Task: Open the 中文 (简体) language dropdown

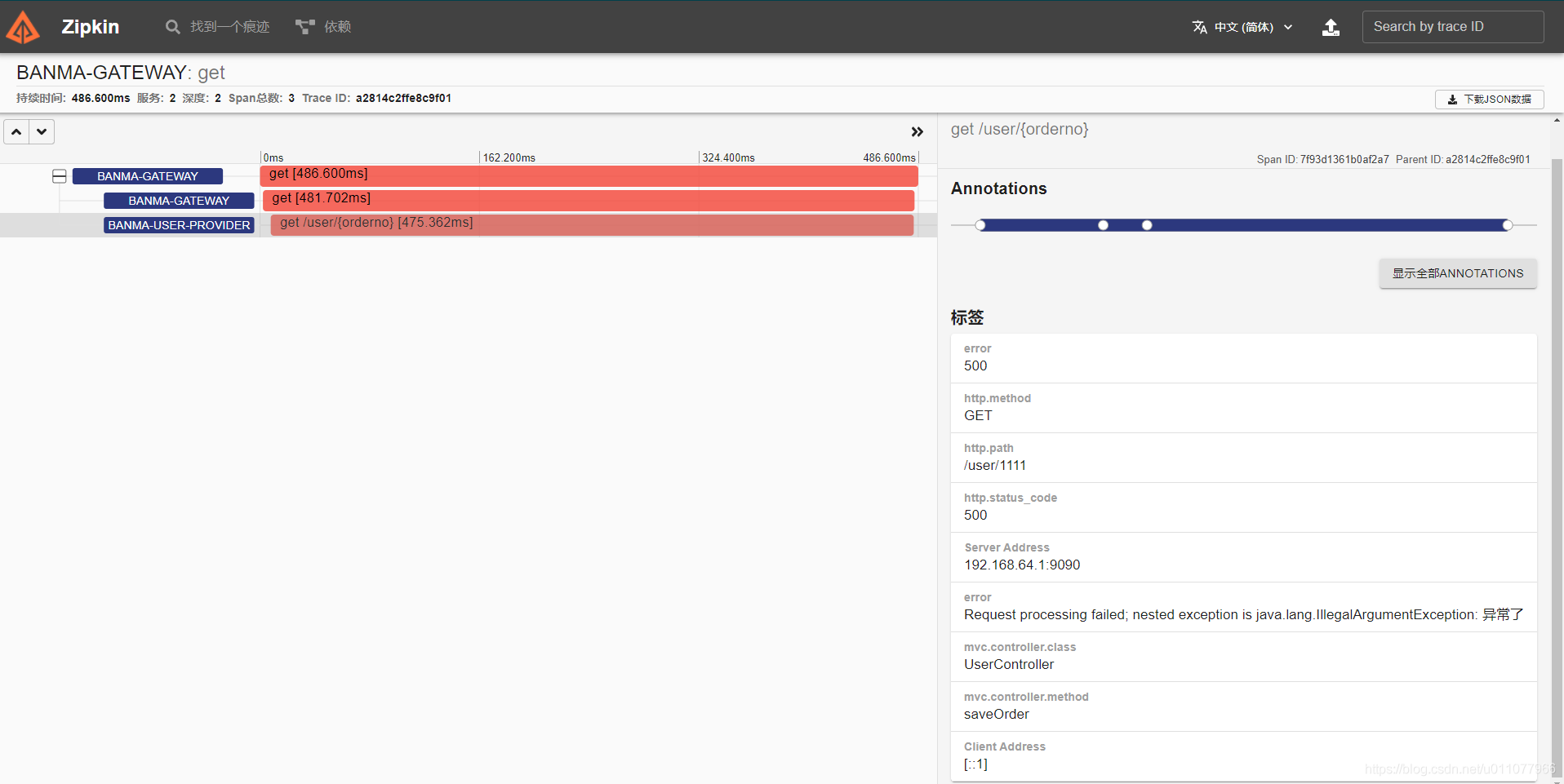Action: (1242, 27)
